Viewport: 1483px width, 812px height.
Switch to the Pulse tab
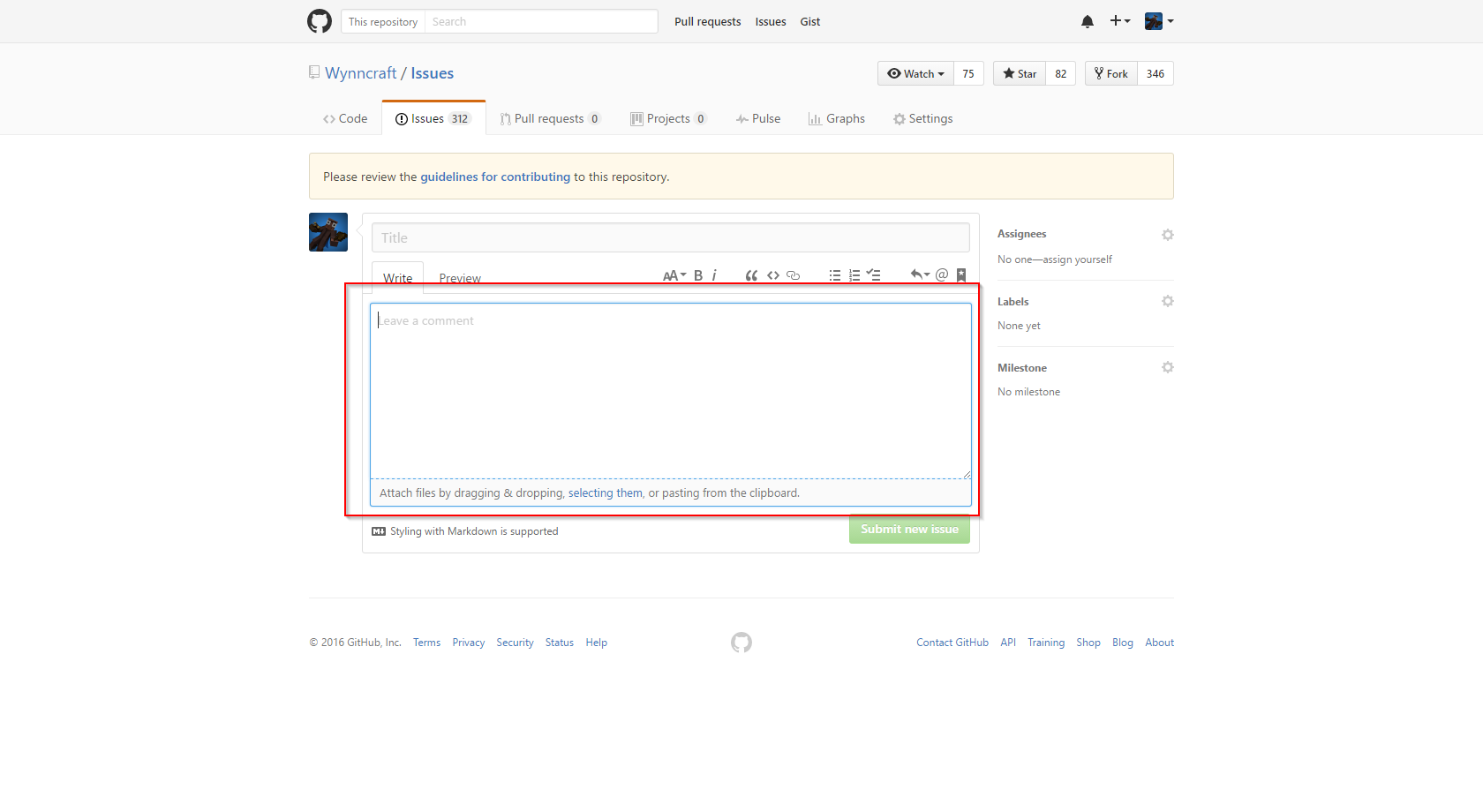pyautogui.click(x=758, y=118)
